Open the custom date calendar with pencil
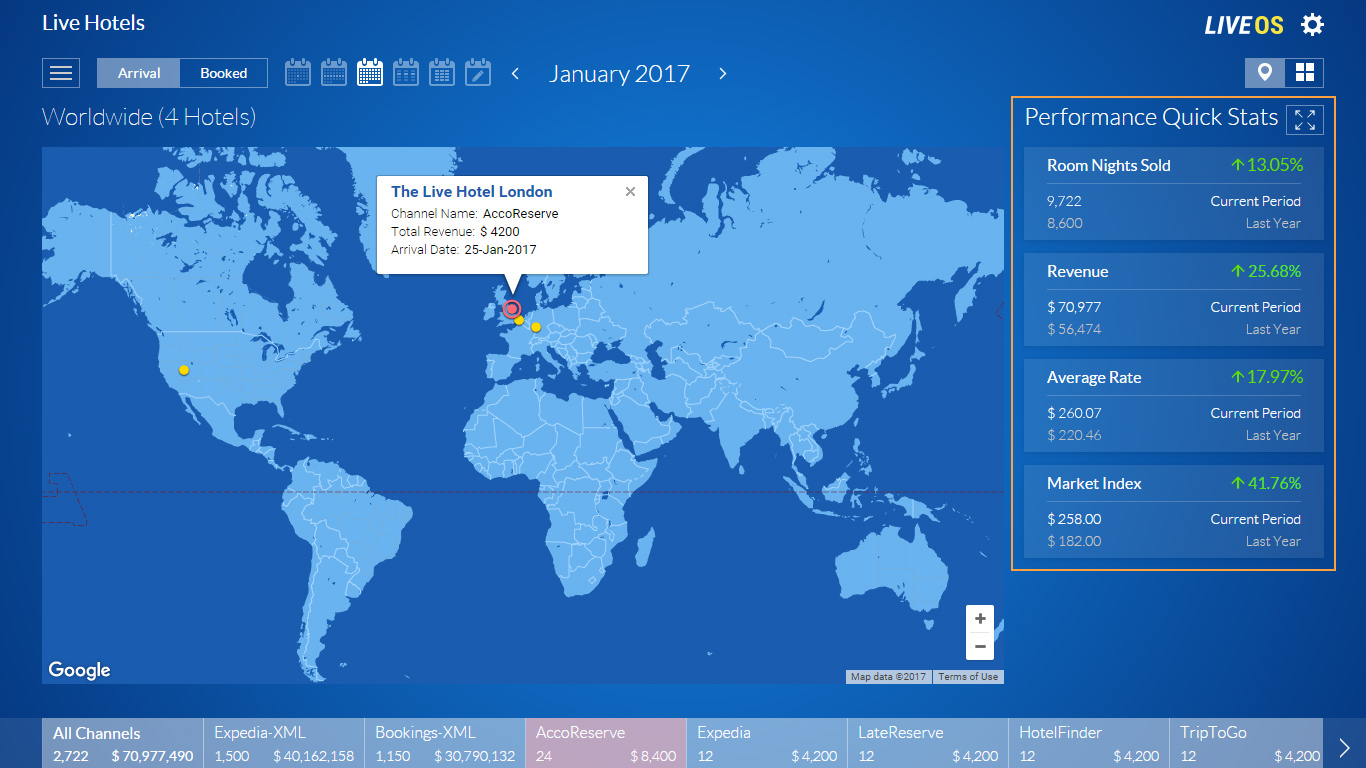The width and height of the screenshot is (1366, 768). click(478, 73)
